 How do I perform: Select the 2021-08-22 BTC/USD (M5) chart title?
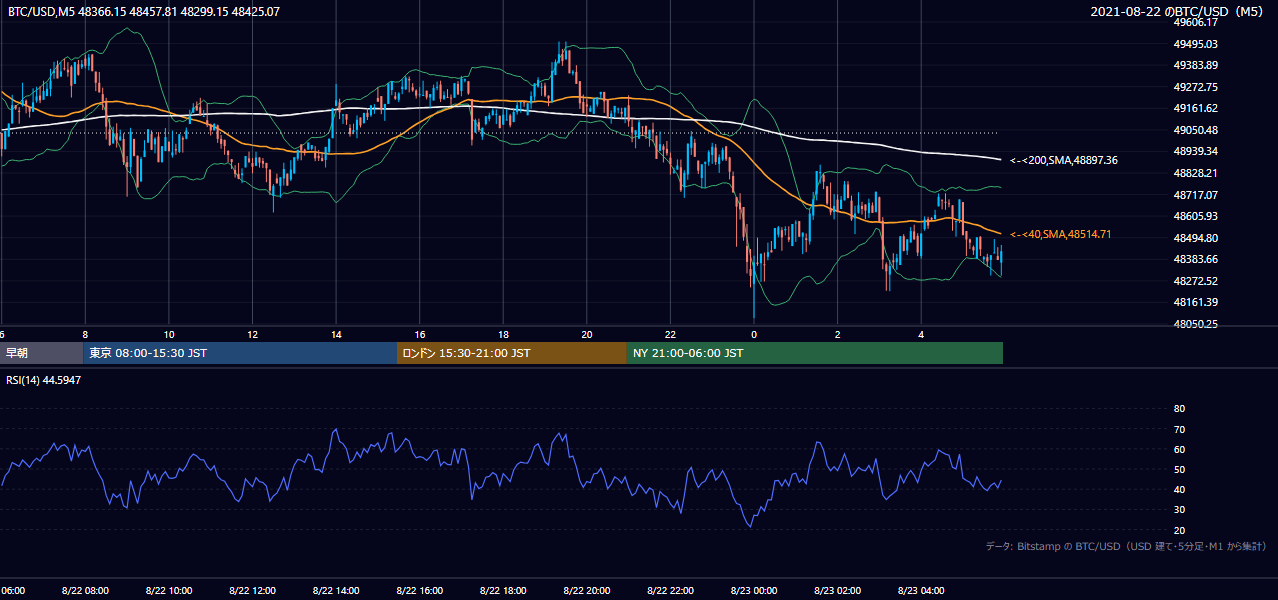point(1176,12)
